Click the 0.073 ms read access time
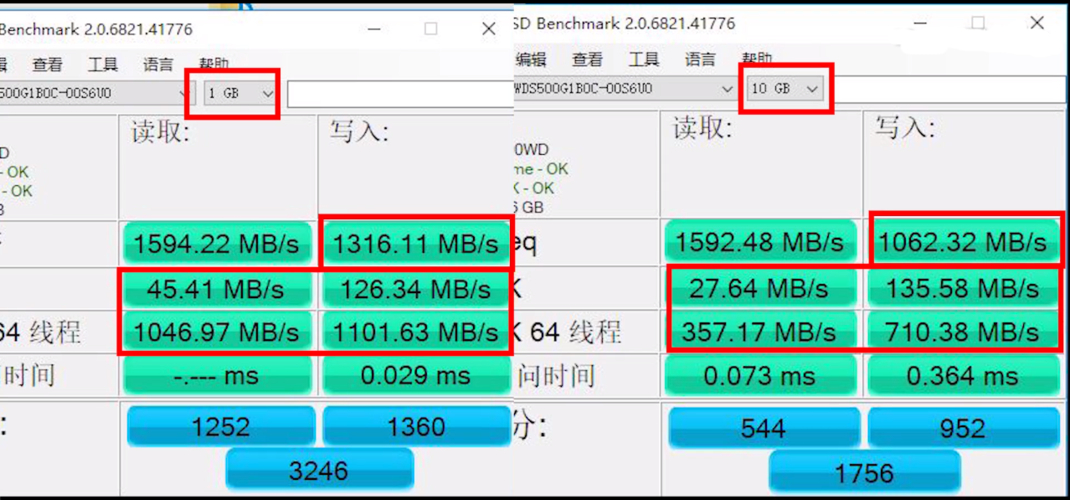 (x=760, y=376)
